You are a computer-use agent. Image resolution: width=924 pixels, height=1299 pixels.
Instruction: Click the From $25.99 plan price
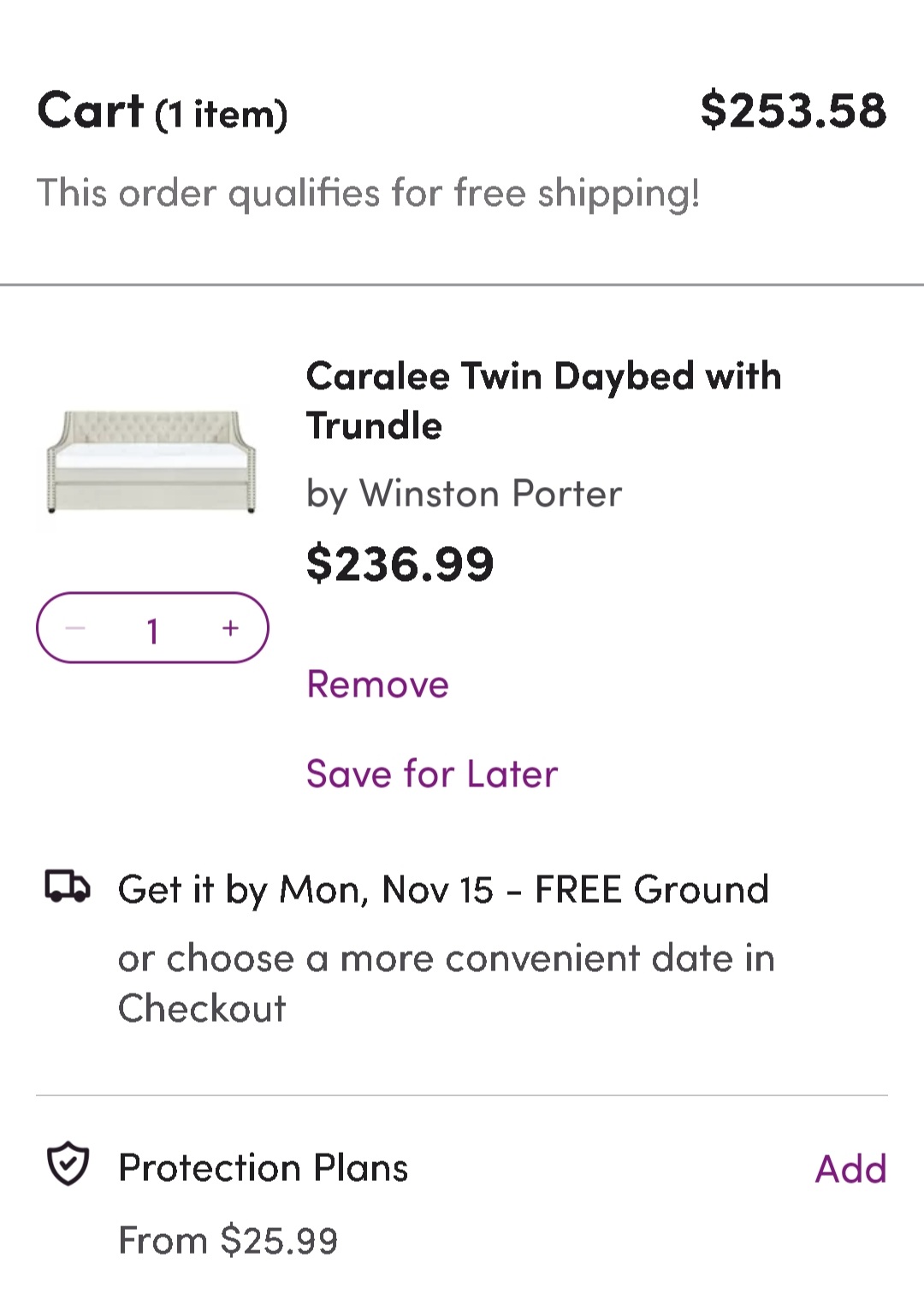click(228, 1241)
